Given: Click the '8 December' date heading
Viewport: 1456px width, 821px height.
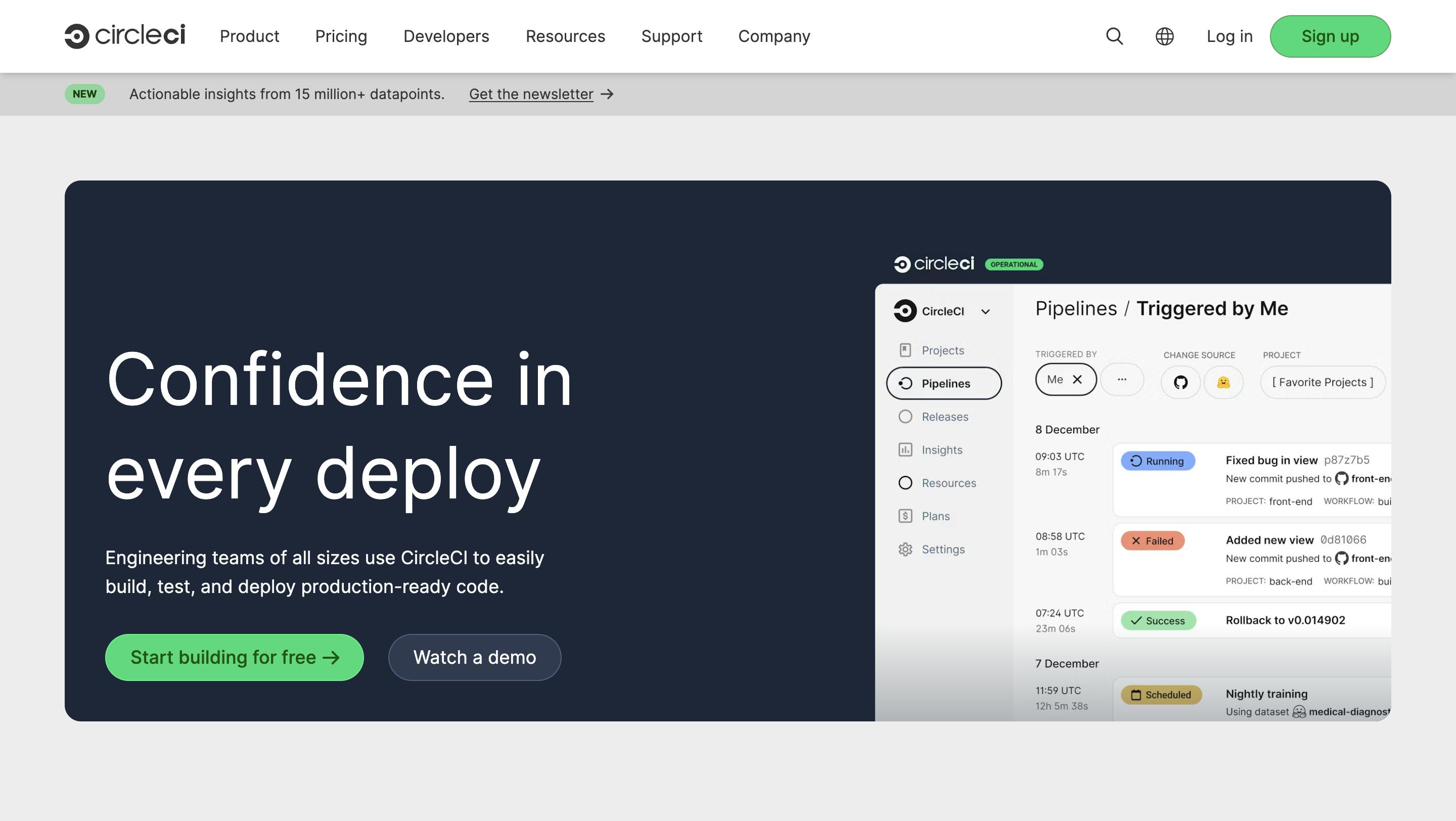Looking at the screenshot, I should point(1067,429).
